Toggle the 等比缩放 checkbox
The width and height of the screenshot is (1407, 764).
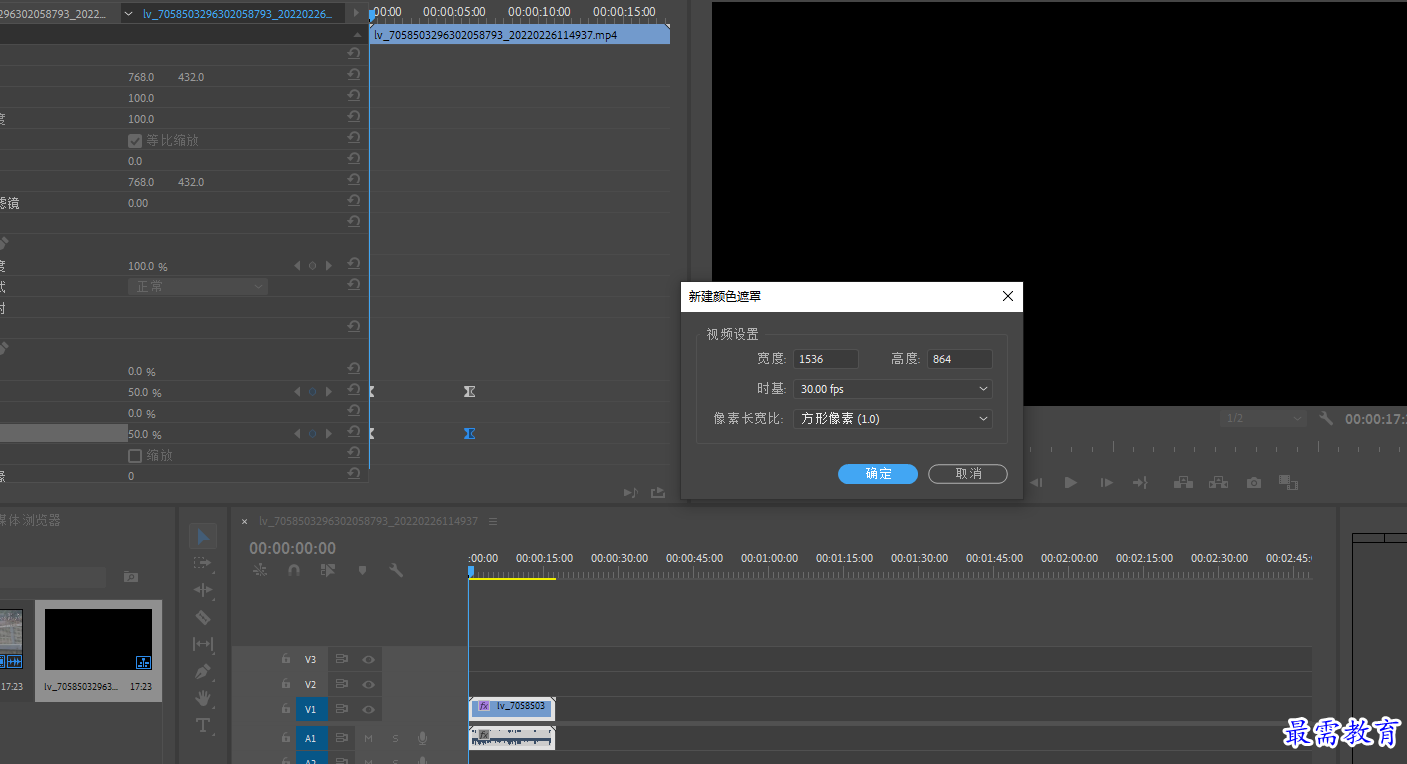coord(135,140)
